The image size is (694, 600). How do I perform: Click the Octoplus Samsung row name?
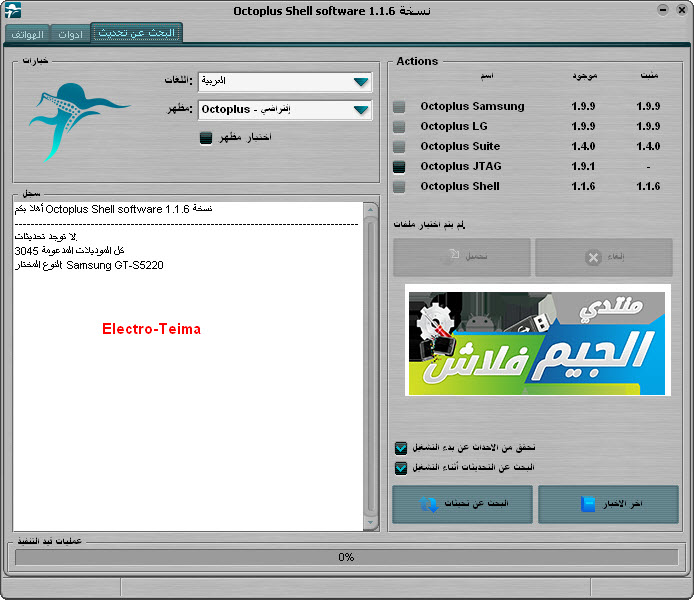[x=472, y=106]
